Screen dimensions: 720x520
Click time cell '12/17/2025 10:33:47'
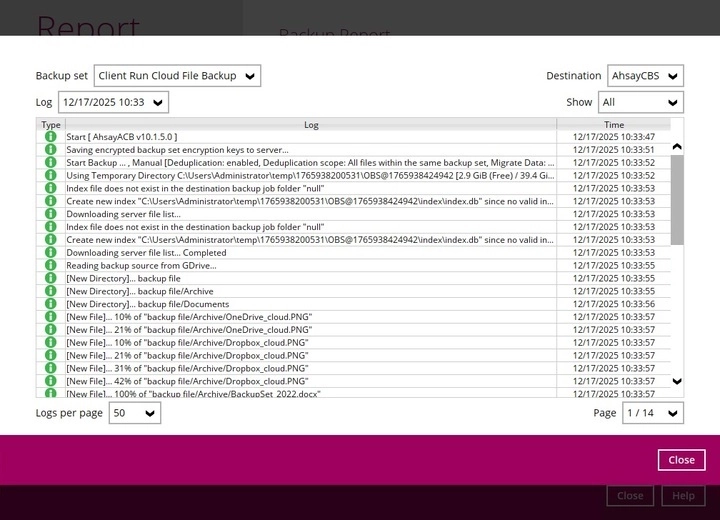[x=614, y=137]
